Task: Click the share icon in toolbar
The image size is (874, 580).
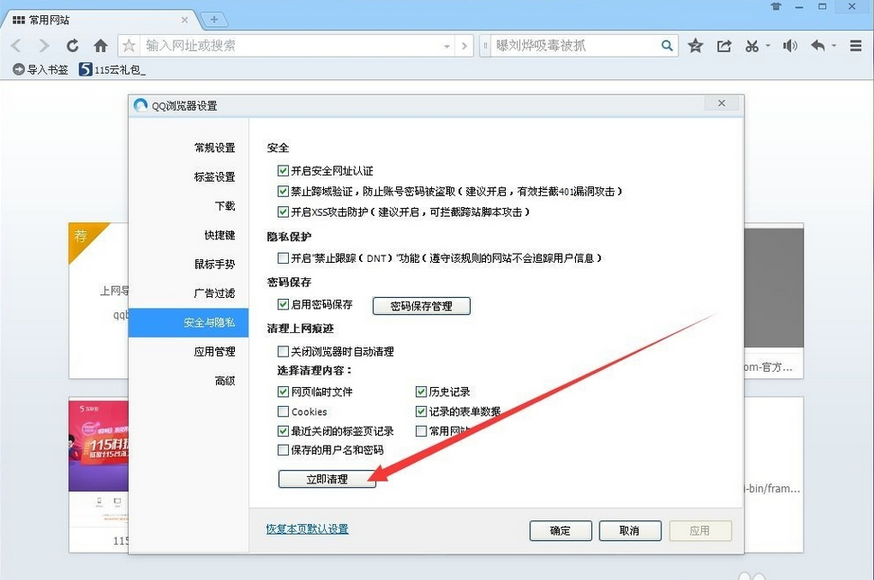Action: coord(724,46)
